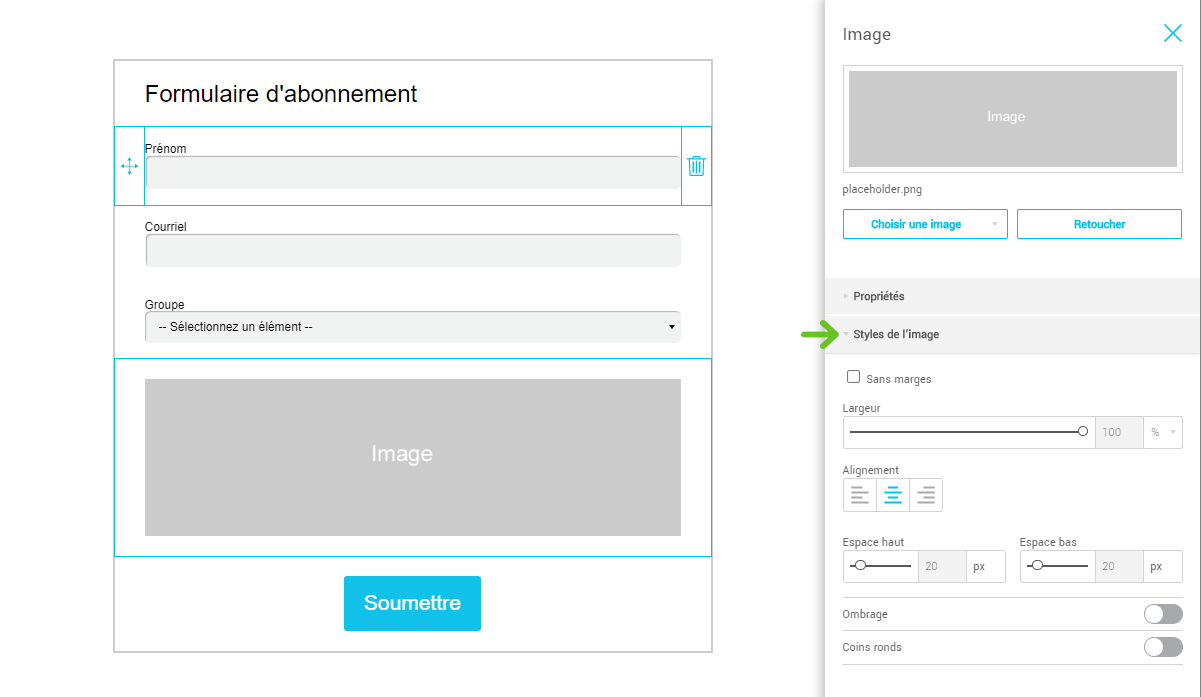Screen dimensions: 1201x697
Task: Click the Retoucher button
Action: (x=1099, y=224)
